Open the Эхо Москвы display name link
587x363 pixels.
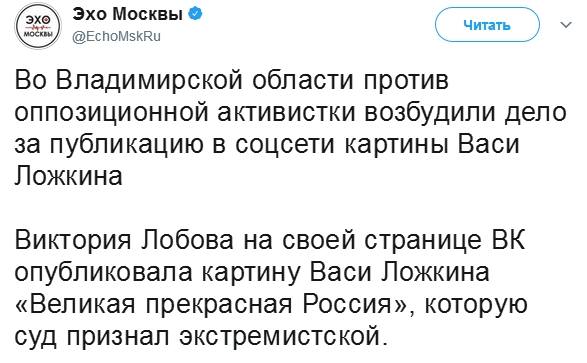128,14
